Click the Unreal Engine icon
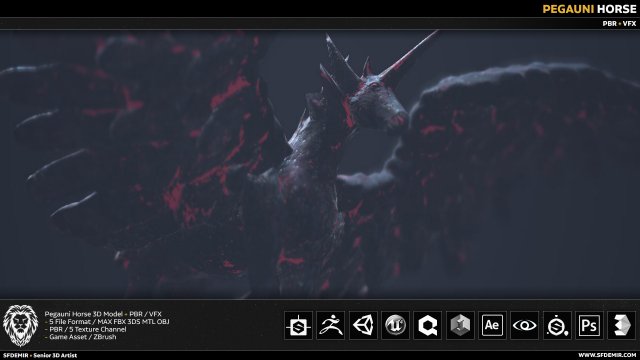This screenshot has height=360, width=640. point(396,325)
